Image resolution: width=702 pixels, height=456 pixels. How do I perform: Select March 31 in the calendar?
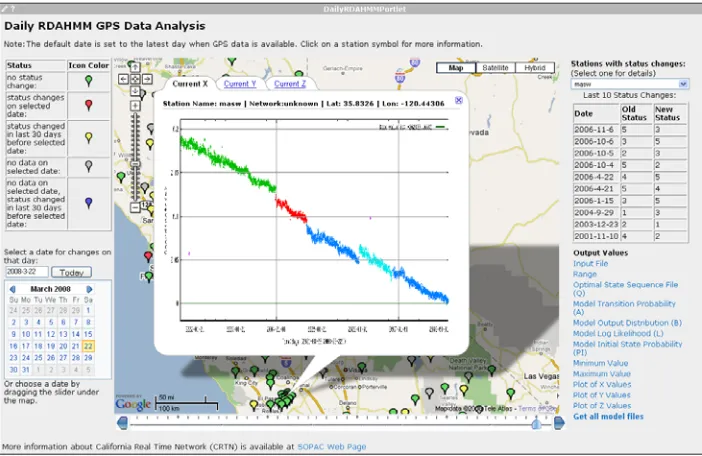pyautogui.click(x=26, y=370)
